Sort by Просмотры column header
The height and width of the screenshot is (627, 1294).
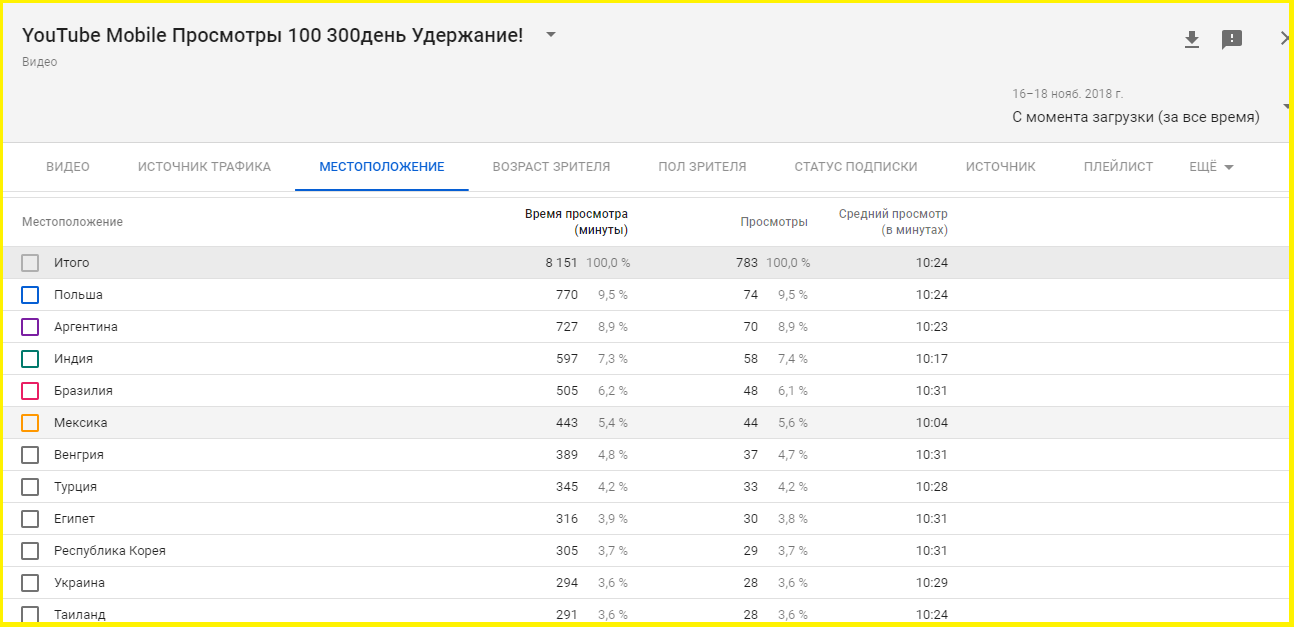pyautogui.click(x=774, y=222)
